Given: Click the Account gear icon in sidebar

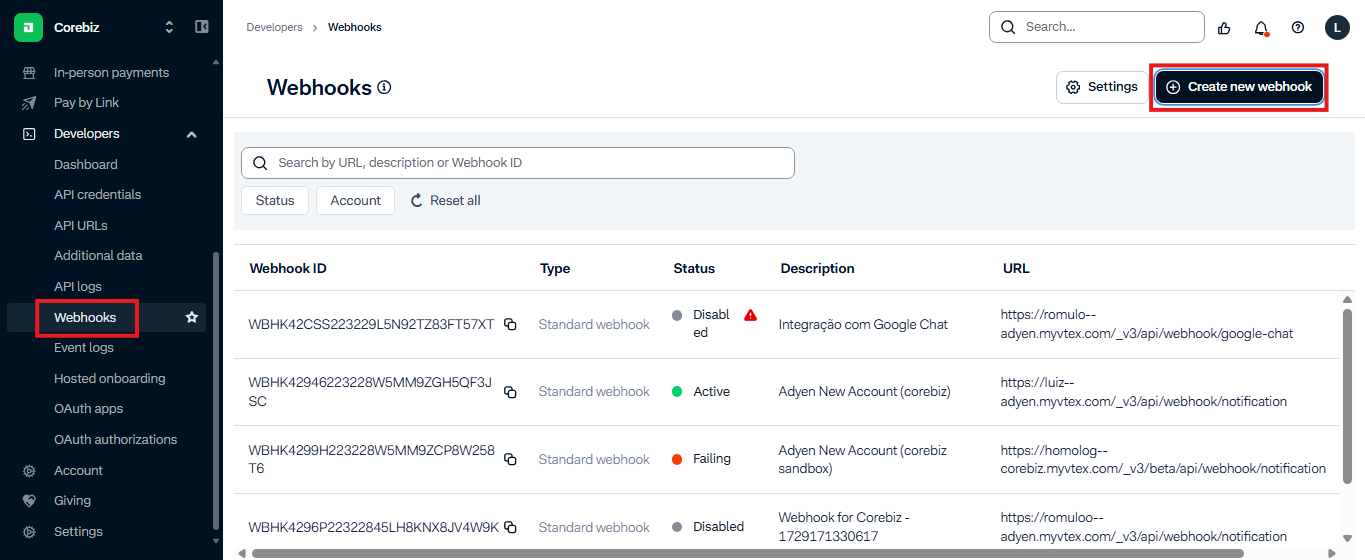Looking at the screenshot, I should click(x=29, y=470).
